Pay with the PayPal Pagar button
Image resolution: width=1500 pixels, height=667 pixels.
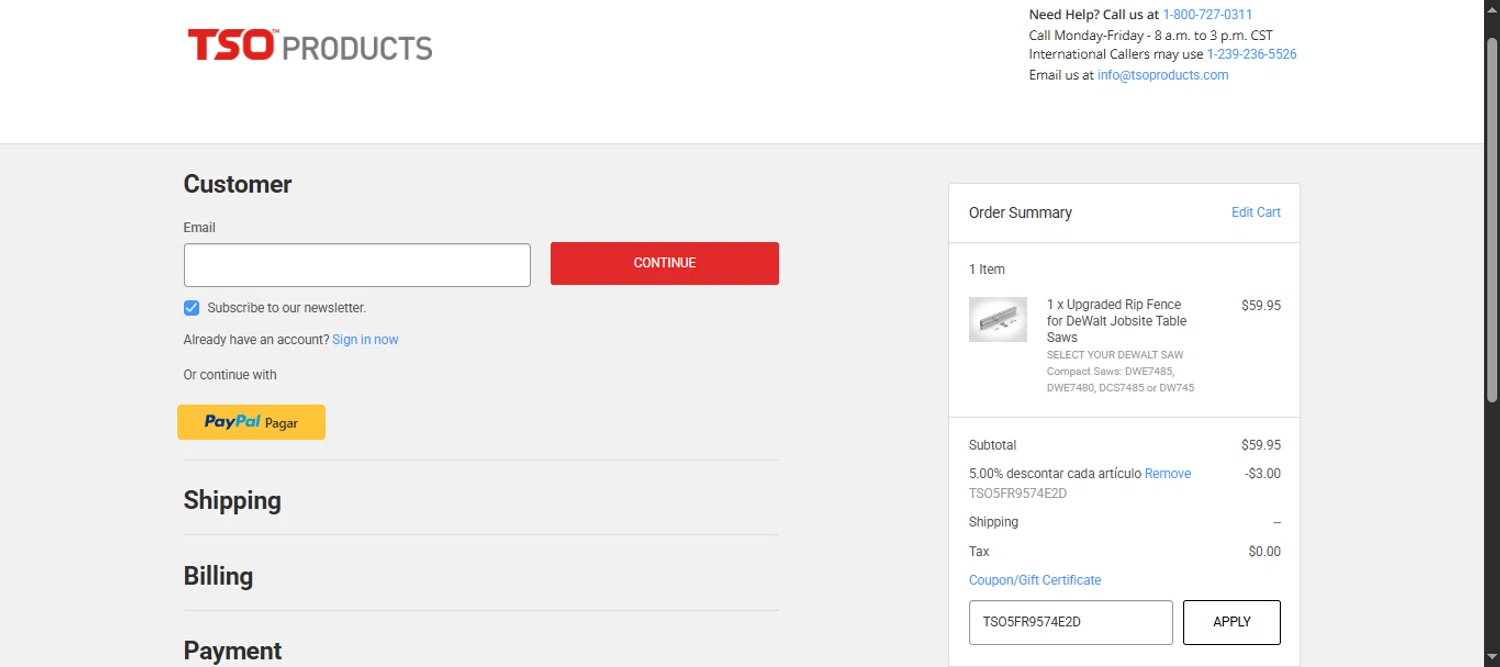coord(251,422)
